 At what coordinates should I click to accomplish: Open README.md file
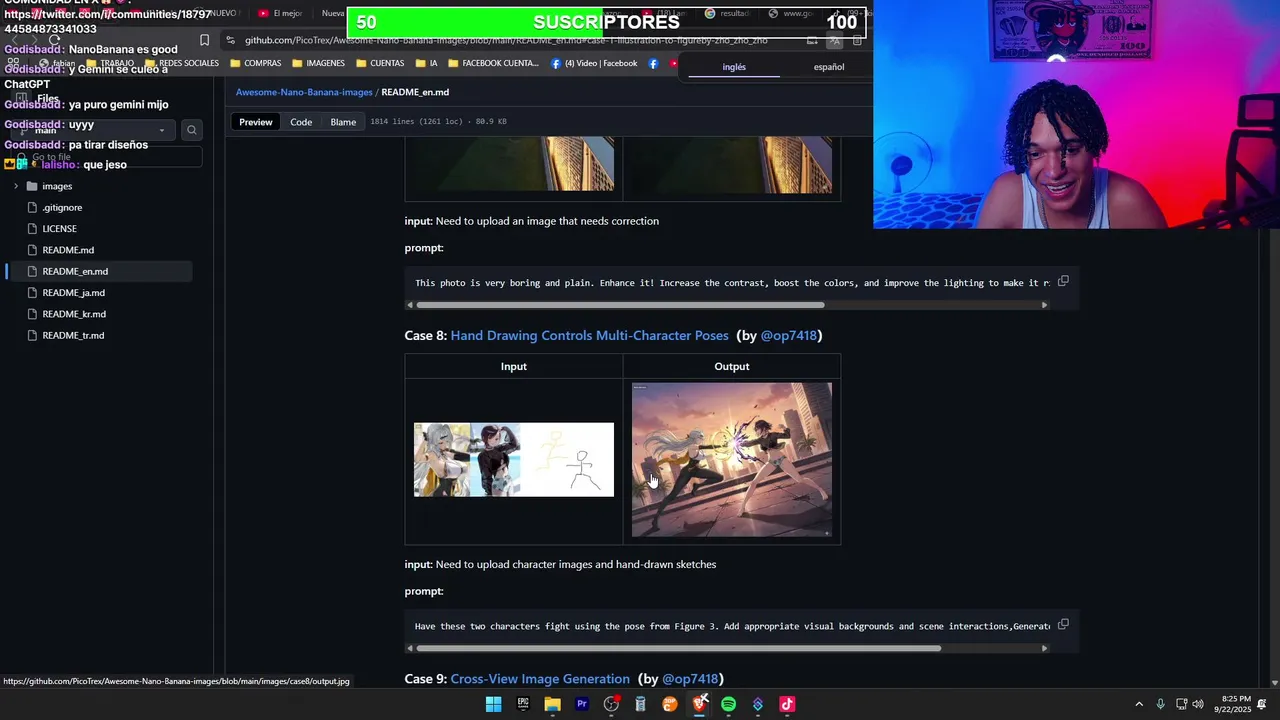pyautogui.click(x=68, y=250)
